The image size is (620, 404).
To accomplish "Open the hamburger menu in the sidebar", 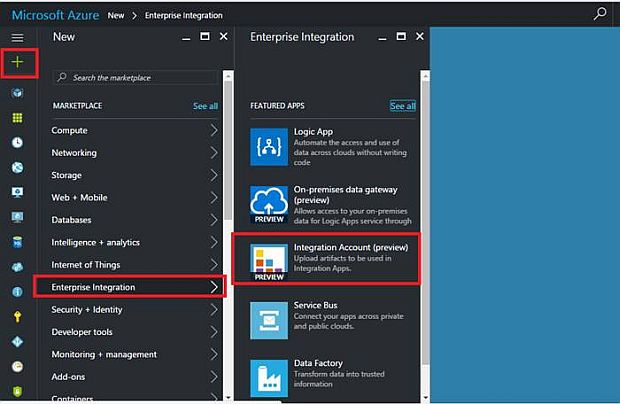I will point(17,37).
